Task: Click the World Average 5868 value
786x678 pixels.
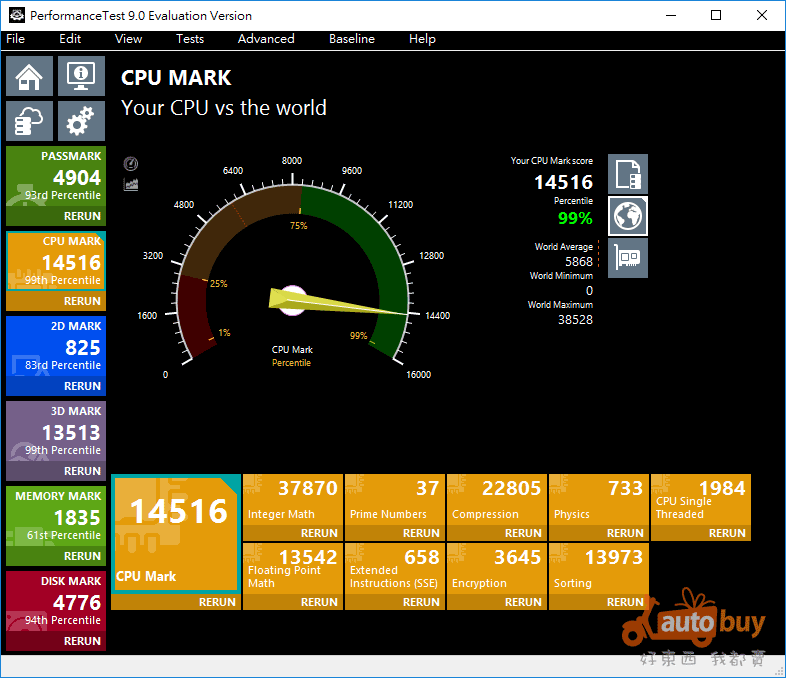Action: tap(579, 262)
